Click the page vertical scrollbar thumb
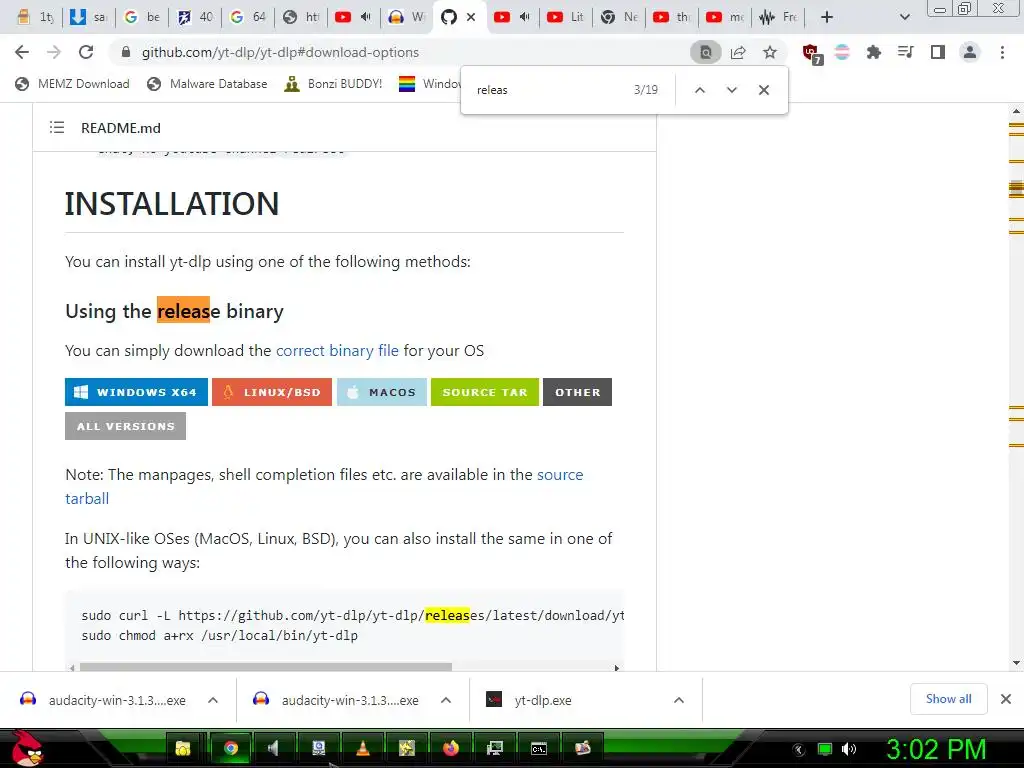This screenshot has height=768, width=1024. point(1016,189)
